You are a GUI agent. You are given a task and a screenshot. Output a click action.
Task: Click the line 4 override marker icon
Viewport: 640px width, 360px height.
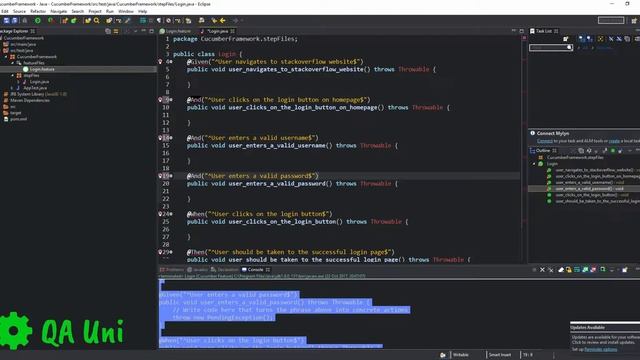[x=160, y=62]
